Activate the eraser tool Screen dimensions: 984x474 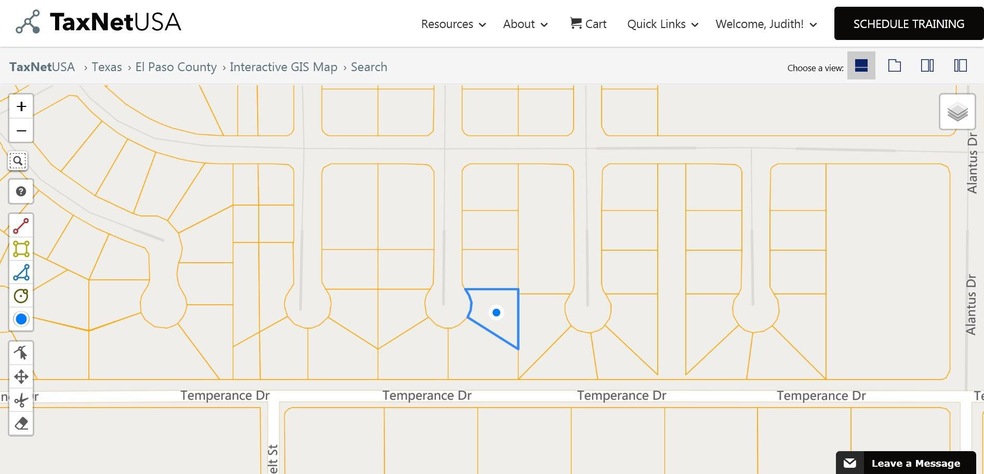coord(21,424)
